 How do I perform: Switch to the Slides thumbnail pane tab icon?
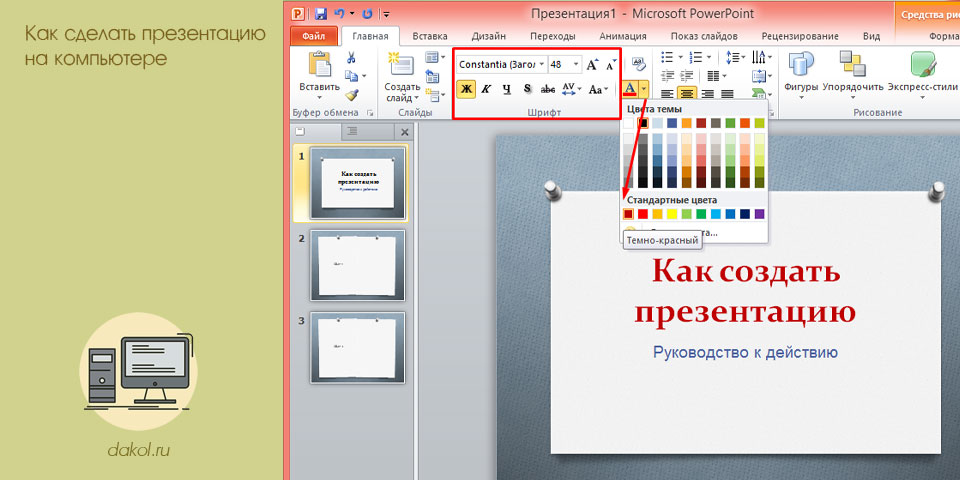[x=301, y=131]
